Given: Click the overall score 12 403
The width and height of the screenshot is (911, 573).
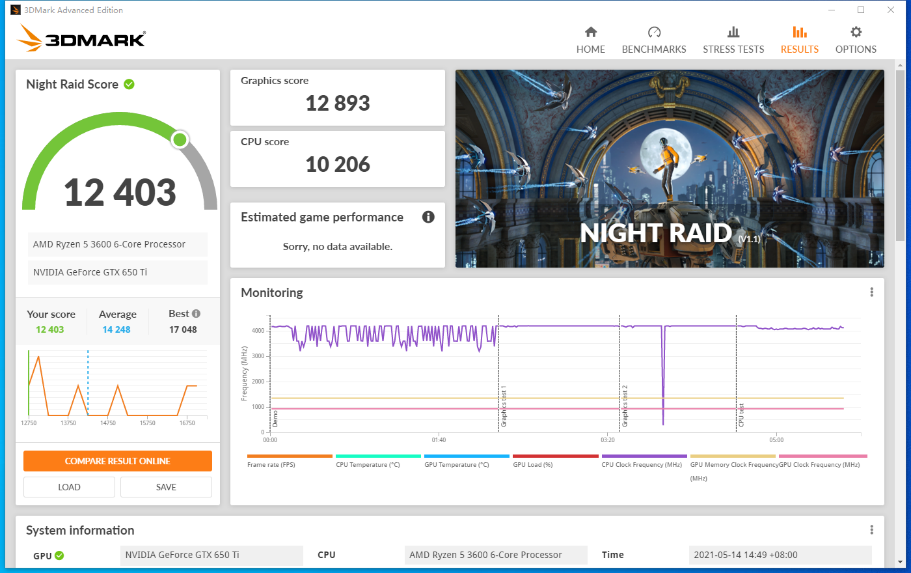Looking at the screenshot, I should click(120, 192).
